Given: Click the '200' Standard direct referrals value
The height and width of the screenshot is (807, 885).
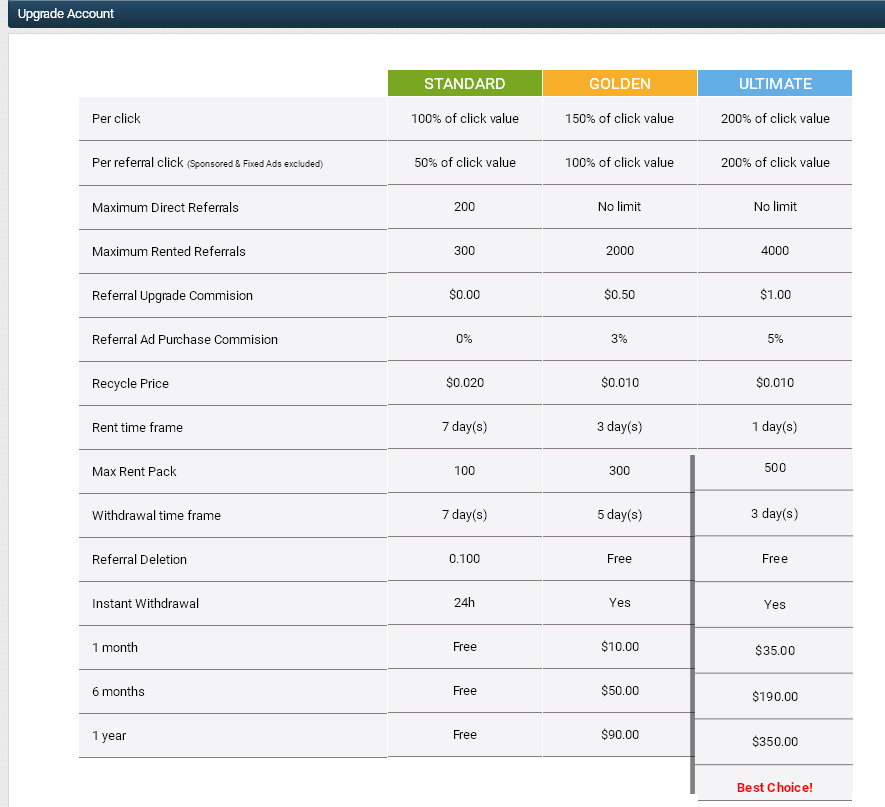Looking at the screenshot, I should click(x=465, y=207).
